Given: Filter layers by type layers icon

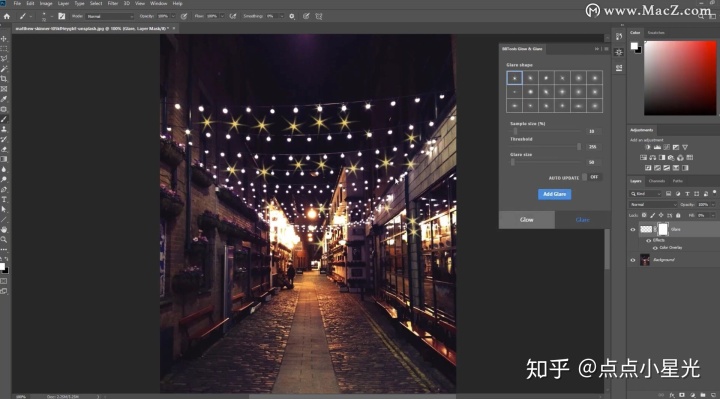Looking at the screenshot, I should click(x=687, y=194).
